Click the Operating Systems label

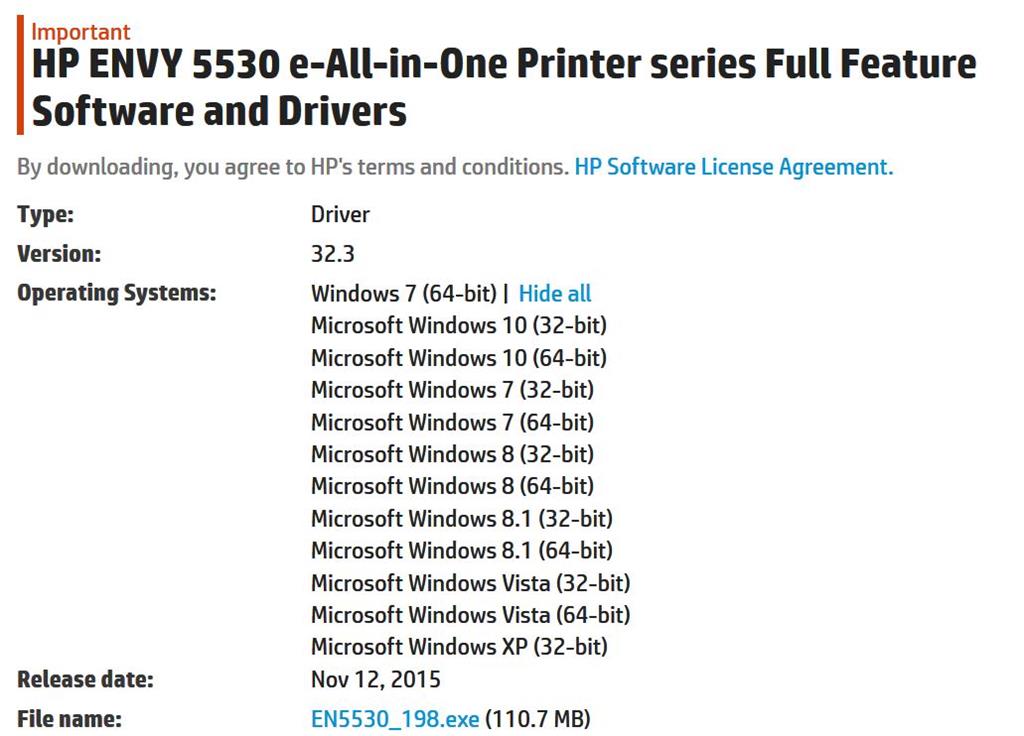[116, 293]
